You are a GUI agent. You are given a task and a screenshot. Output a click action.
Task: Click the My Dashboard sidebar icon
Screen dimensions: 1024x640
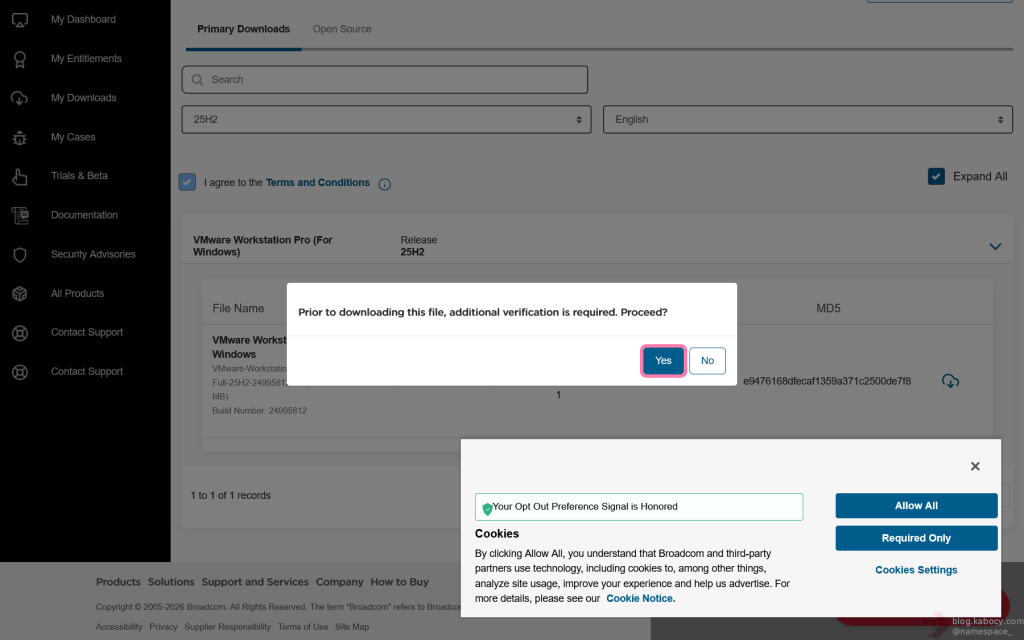(19, 20)
